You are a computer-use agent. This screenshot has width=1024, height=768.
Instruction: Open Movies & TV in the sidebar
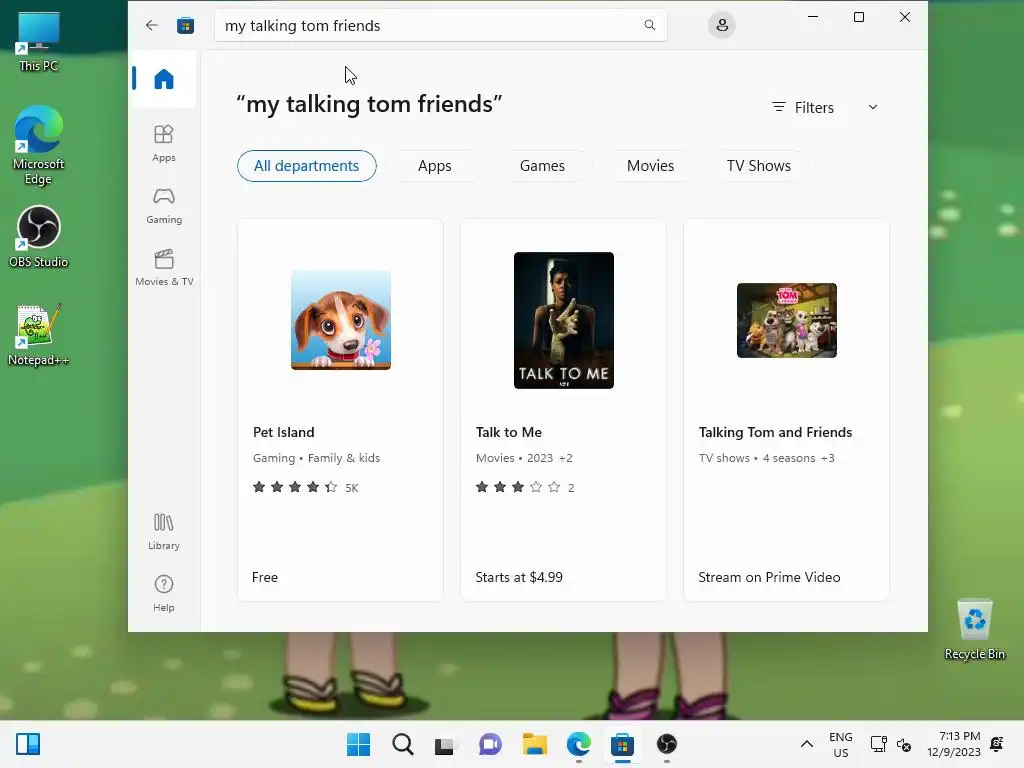164,267
